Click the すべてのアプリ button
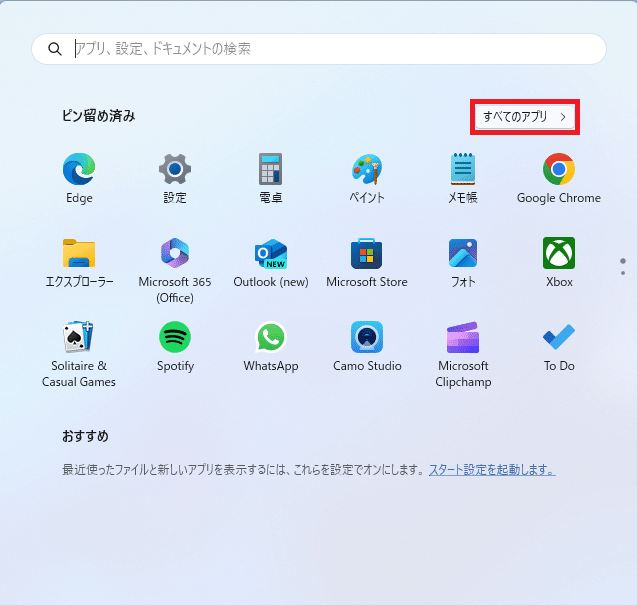 pyautogui.click(x=525, y=117)
